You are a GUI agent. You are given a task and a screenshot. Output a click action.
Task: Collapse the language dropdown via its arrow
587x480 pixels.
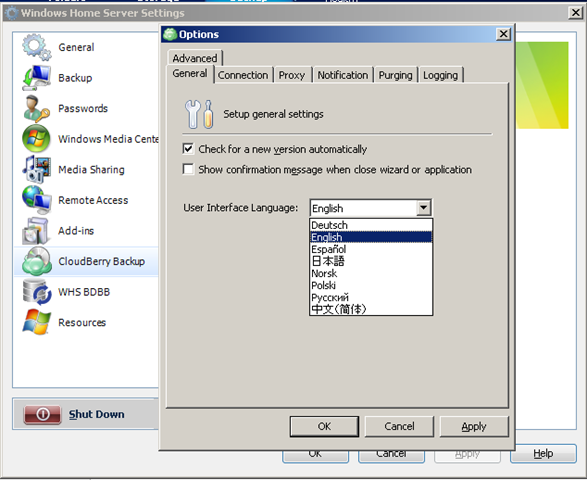423,208
